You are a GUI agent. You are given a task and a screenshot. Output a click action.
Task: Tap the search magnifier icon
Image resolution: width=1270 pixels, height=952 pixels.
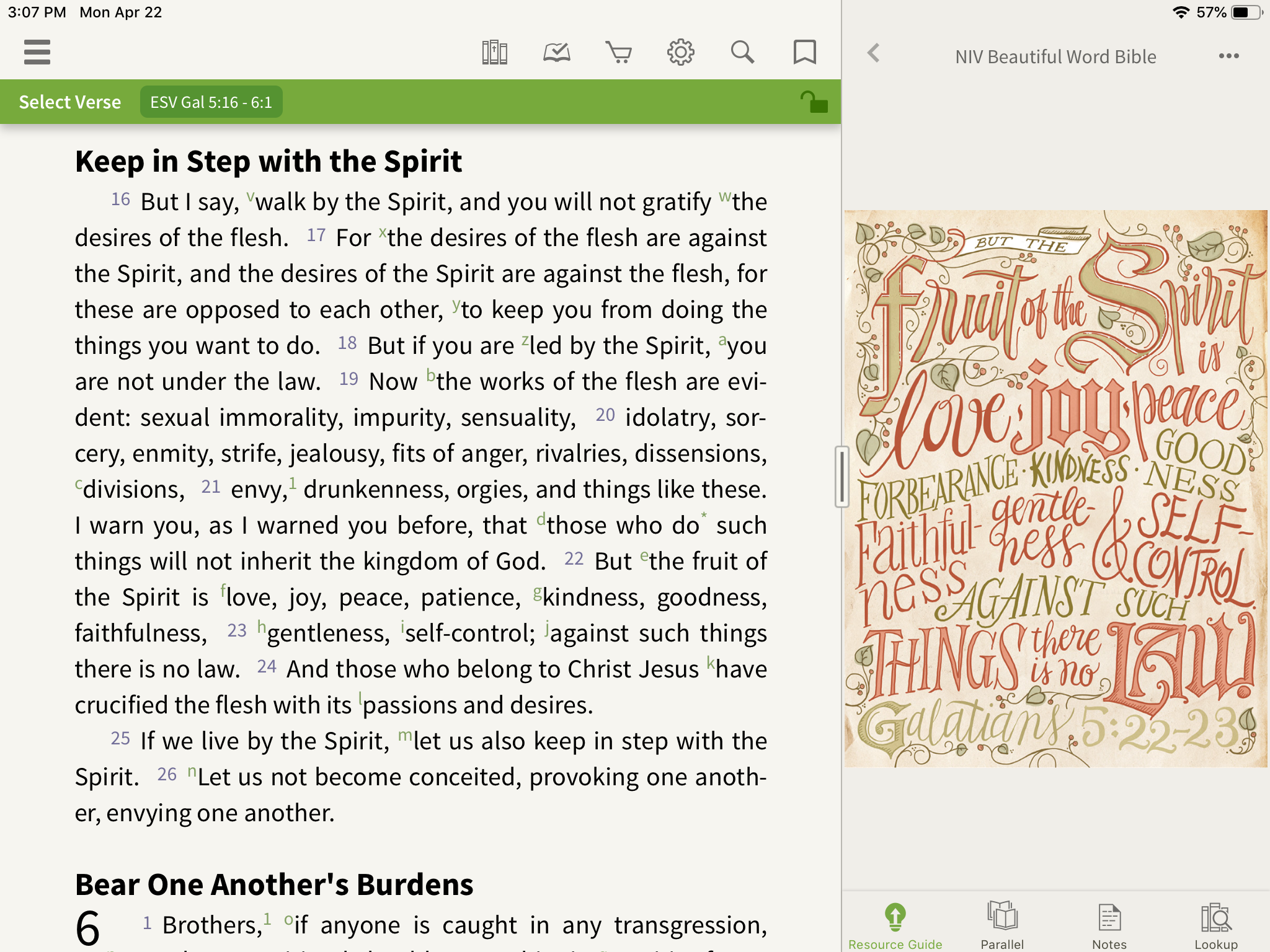pyautogui.click(x=742, y=53)
